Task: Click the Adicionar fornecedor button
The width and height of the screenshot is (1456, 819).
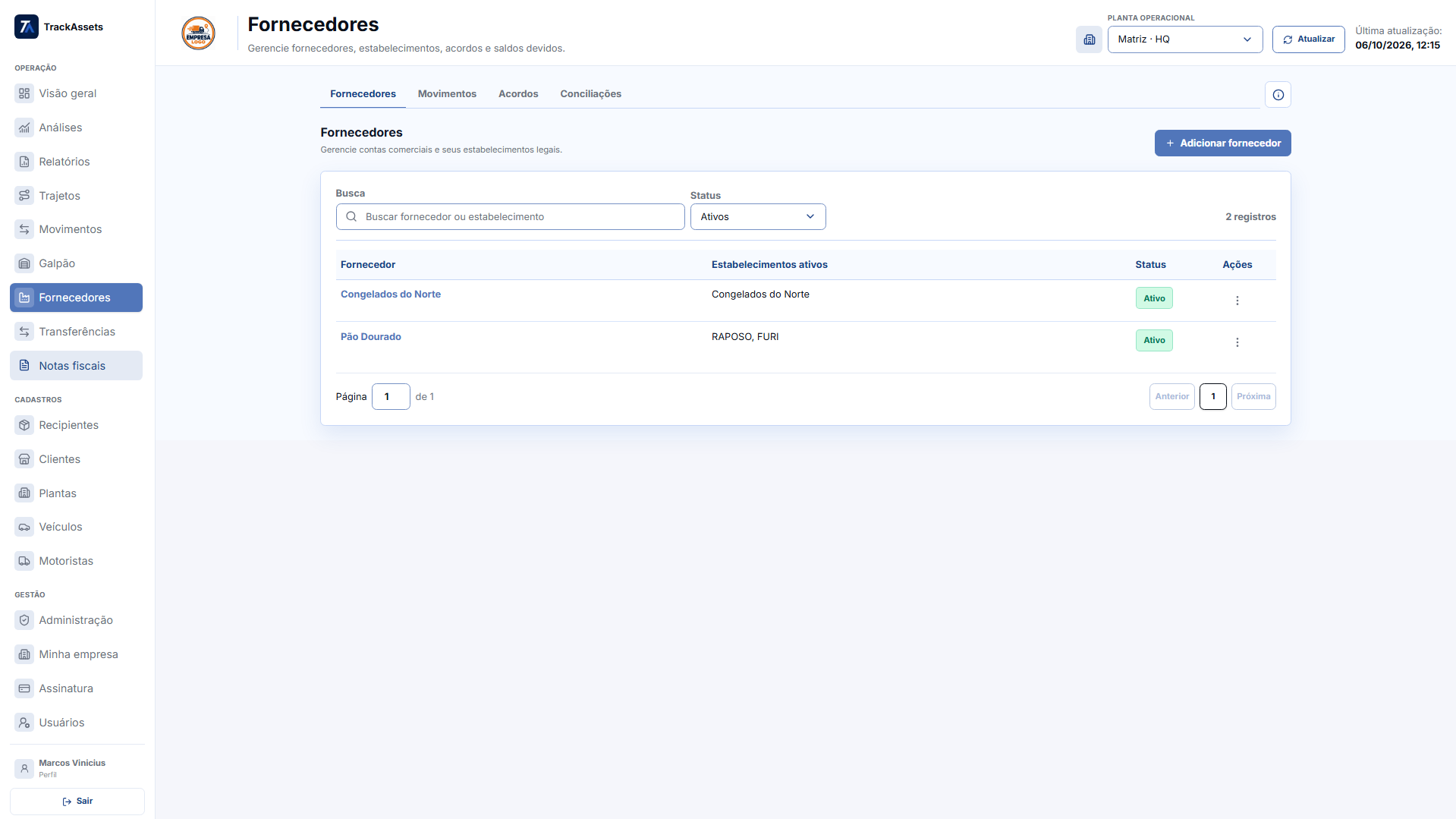Action: pos(1222,143)
